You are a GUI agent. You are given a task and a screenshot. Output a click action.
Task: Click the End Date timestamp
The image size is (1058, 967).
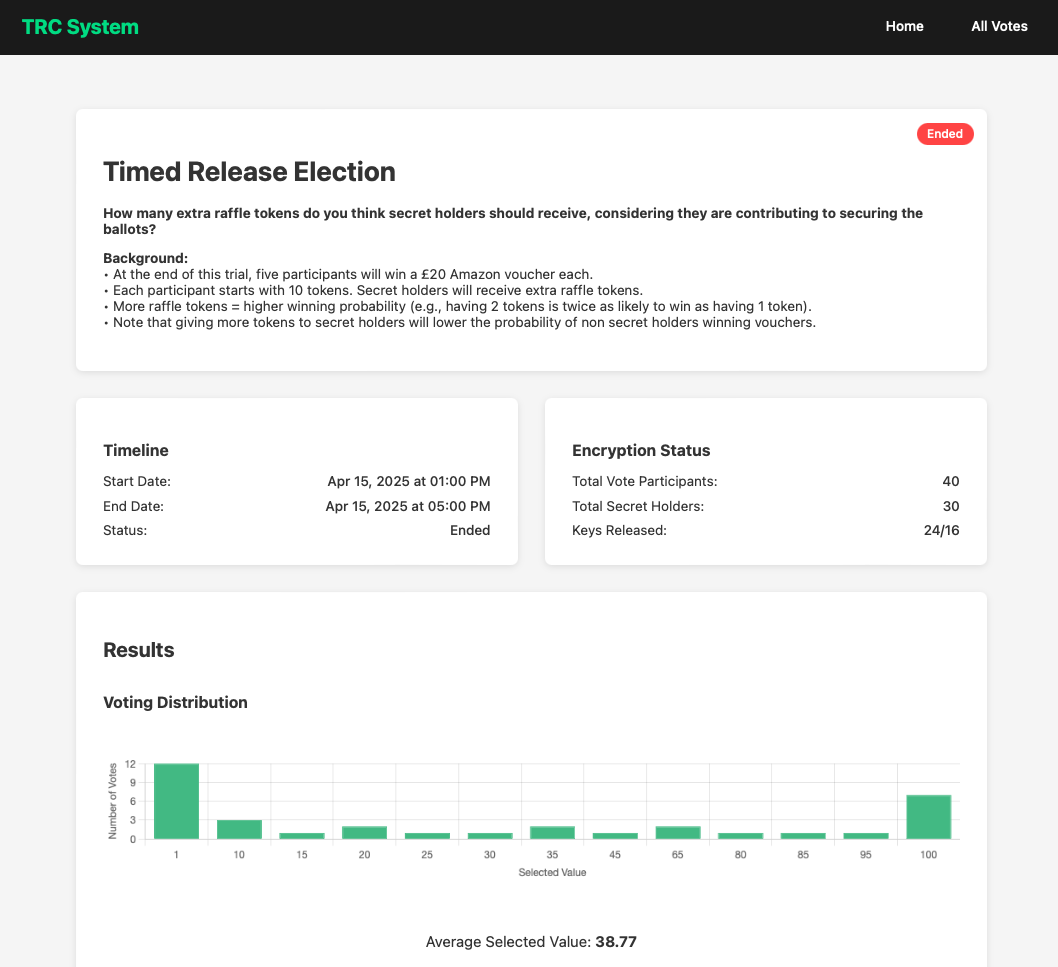pyautogui.click(x=407, y=506)
